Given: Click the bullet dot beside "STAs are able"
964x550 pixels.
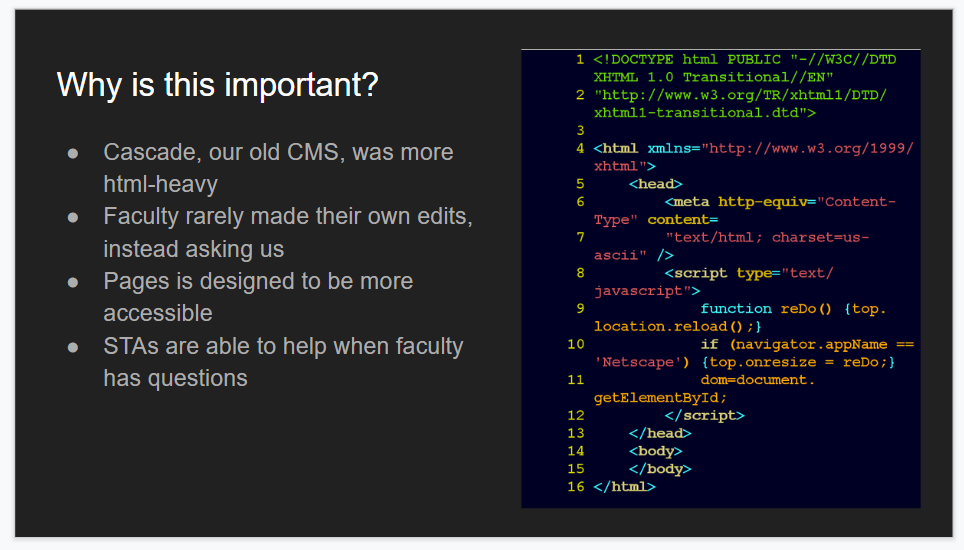Looking at the screenshot, I should pos(73,347).
